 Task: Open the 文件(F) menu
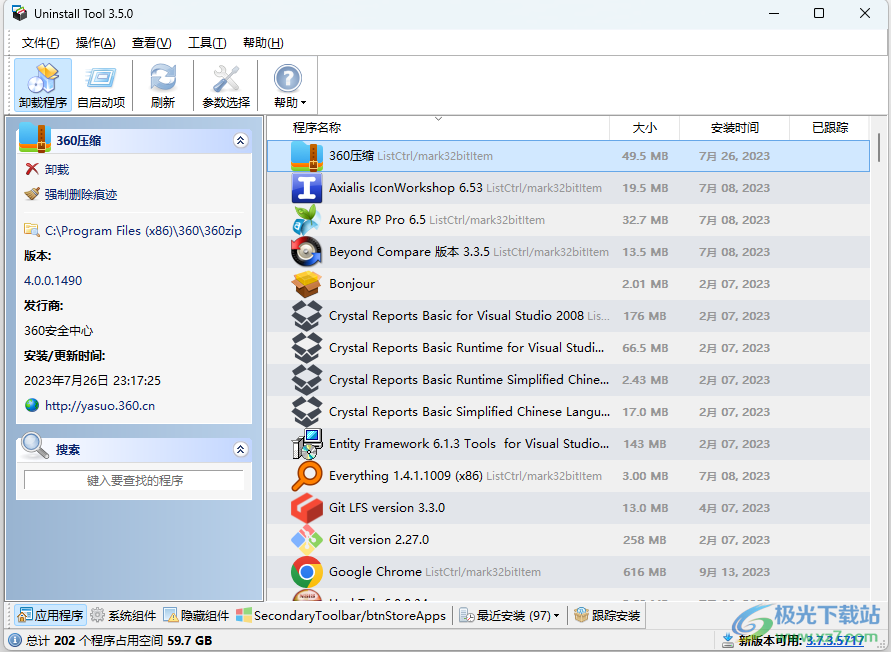(x=40, y=43)
